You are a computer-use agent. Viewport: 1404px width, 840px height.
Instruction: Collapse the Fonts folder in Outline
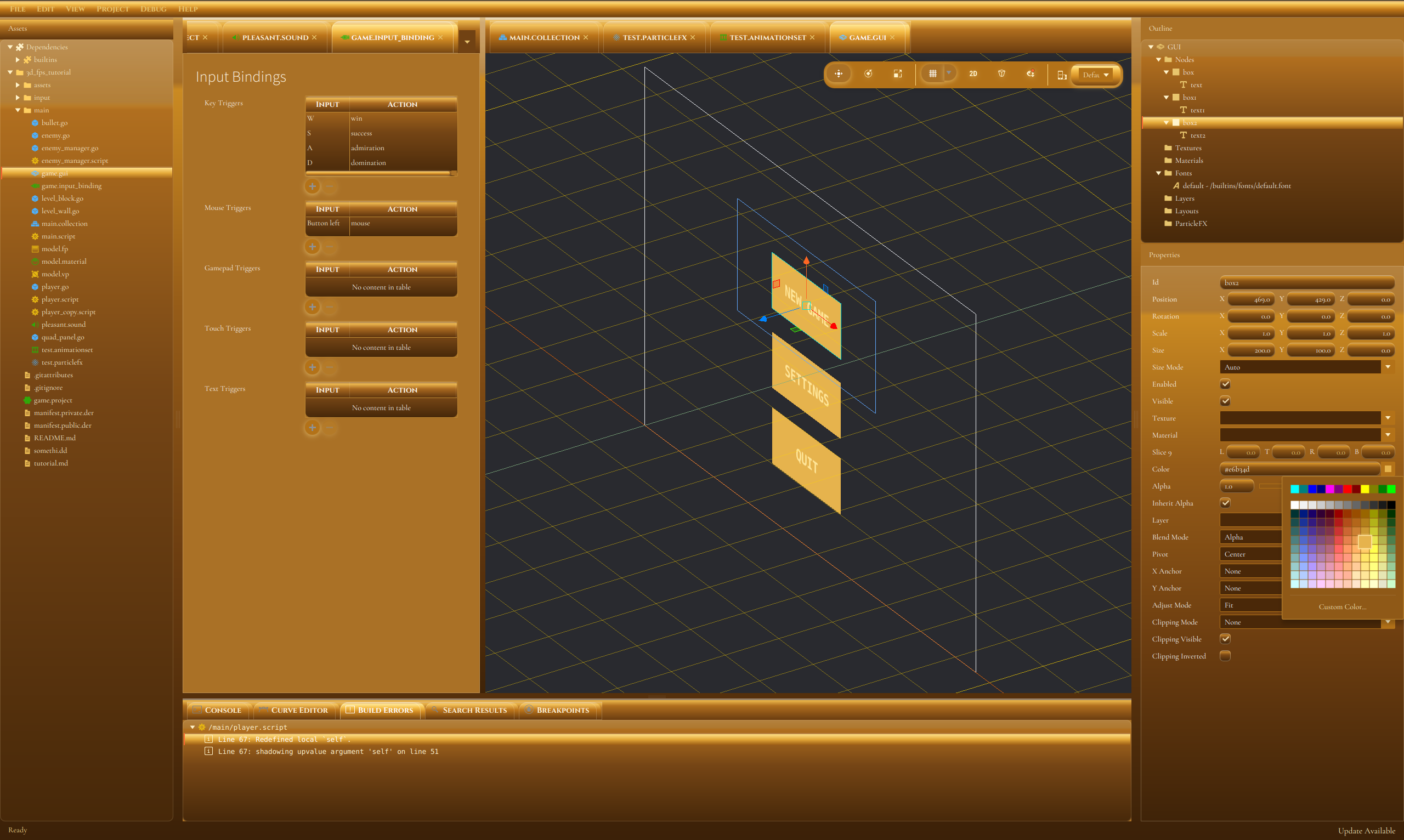coord(1158,173)
